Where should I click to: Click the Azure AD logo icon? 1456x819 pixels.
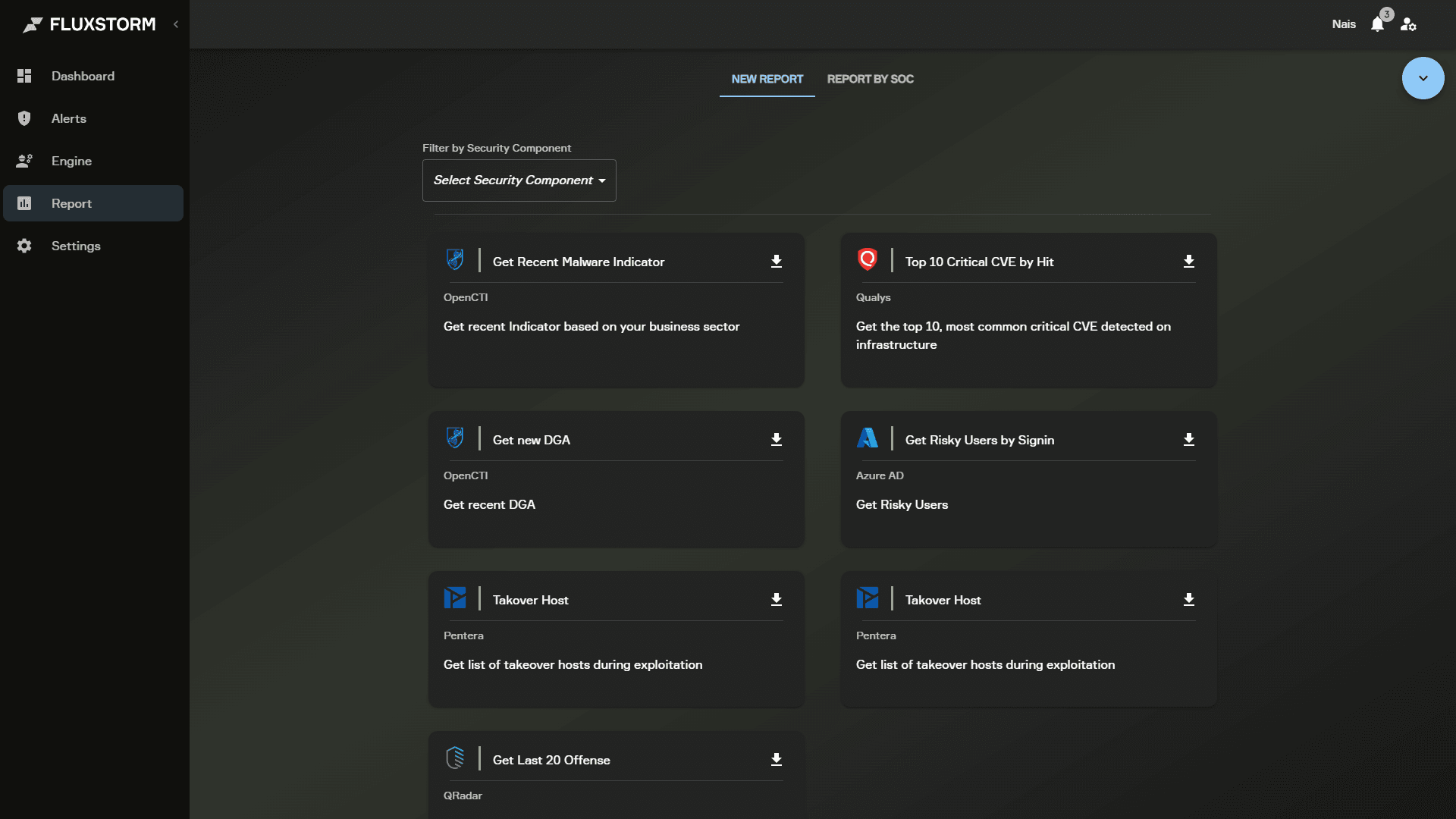point(867,438)
